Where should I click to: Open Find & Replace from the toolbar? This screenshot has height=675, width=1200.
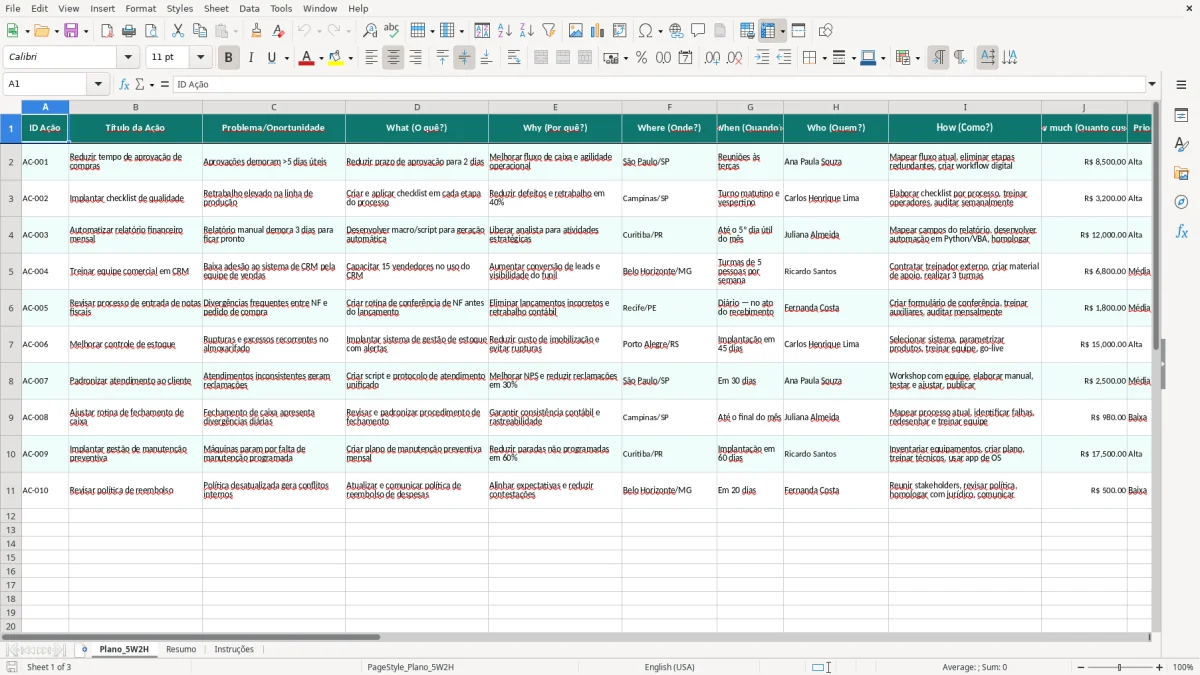(x=370, y=31)
